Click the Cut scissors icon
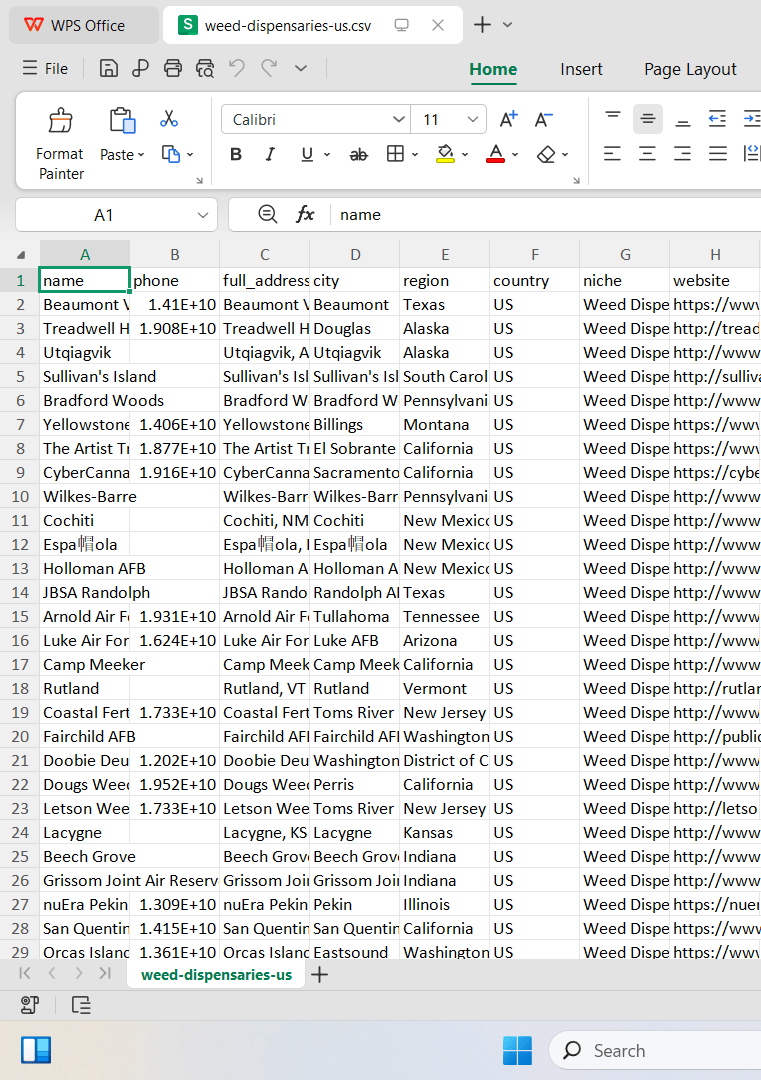 click(169, 119)
